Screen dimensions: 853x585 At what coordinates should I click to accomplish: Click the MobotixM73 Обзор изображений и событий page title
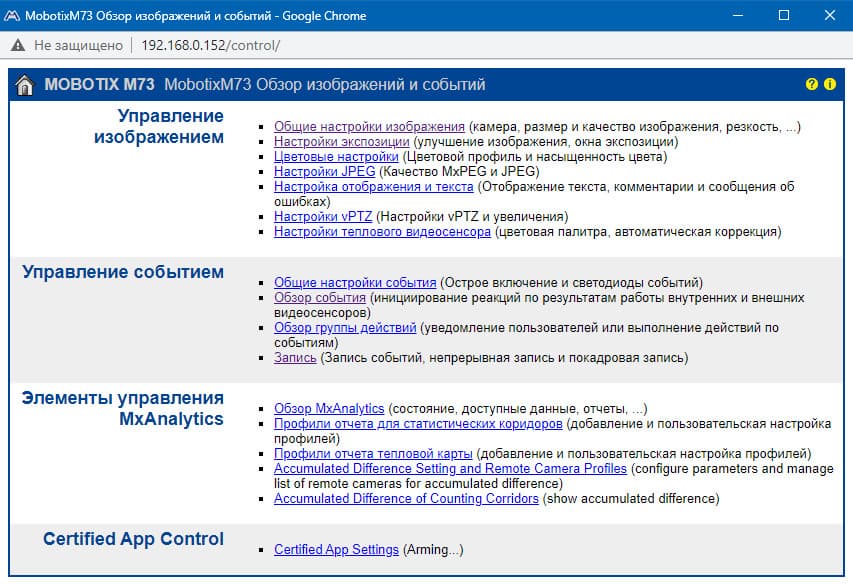pyautogui.click(x=325, y=85)
